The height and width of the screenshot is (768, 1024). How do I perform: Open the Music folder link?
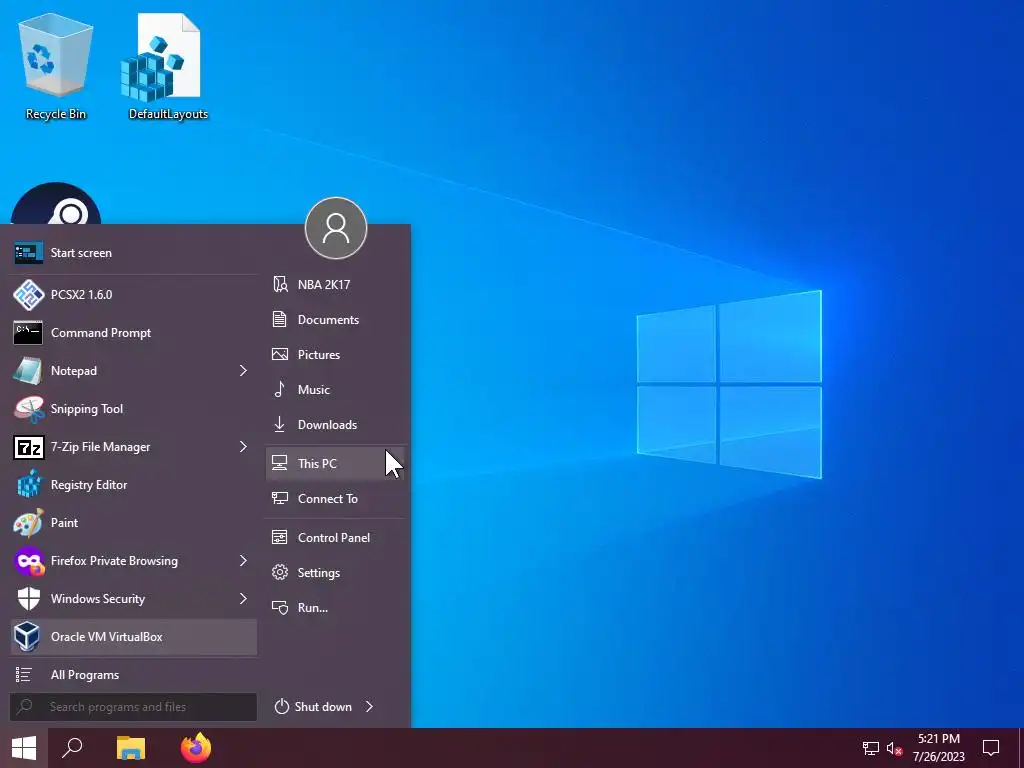(335, 390)
